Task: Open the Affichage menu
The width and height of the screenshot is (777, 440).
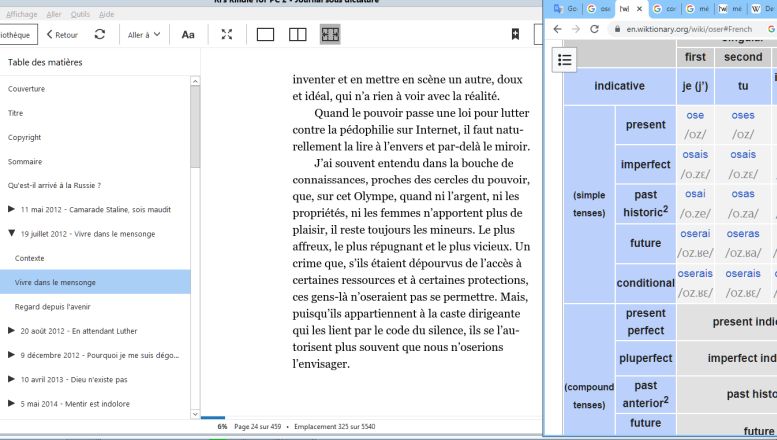Action: click(x=22, y=14)
